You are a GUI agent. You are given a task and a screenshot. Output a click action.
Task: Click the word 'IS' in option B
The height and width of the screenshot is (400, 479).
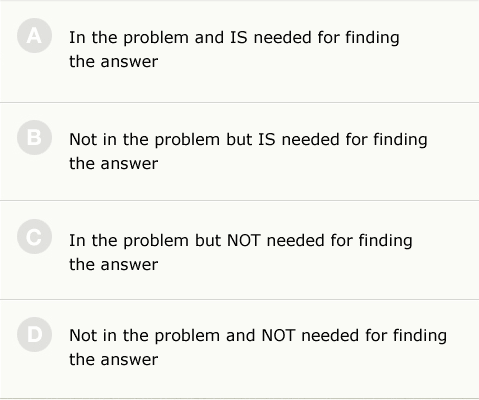(267, 139)
